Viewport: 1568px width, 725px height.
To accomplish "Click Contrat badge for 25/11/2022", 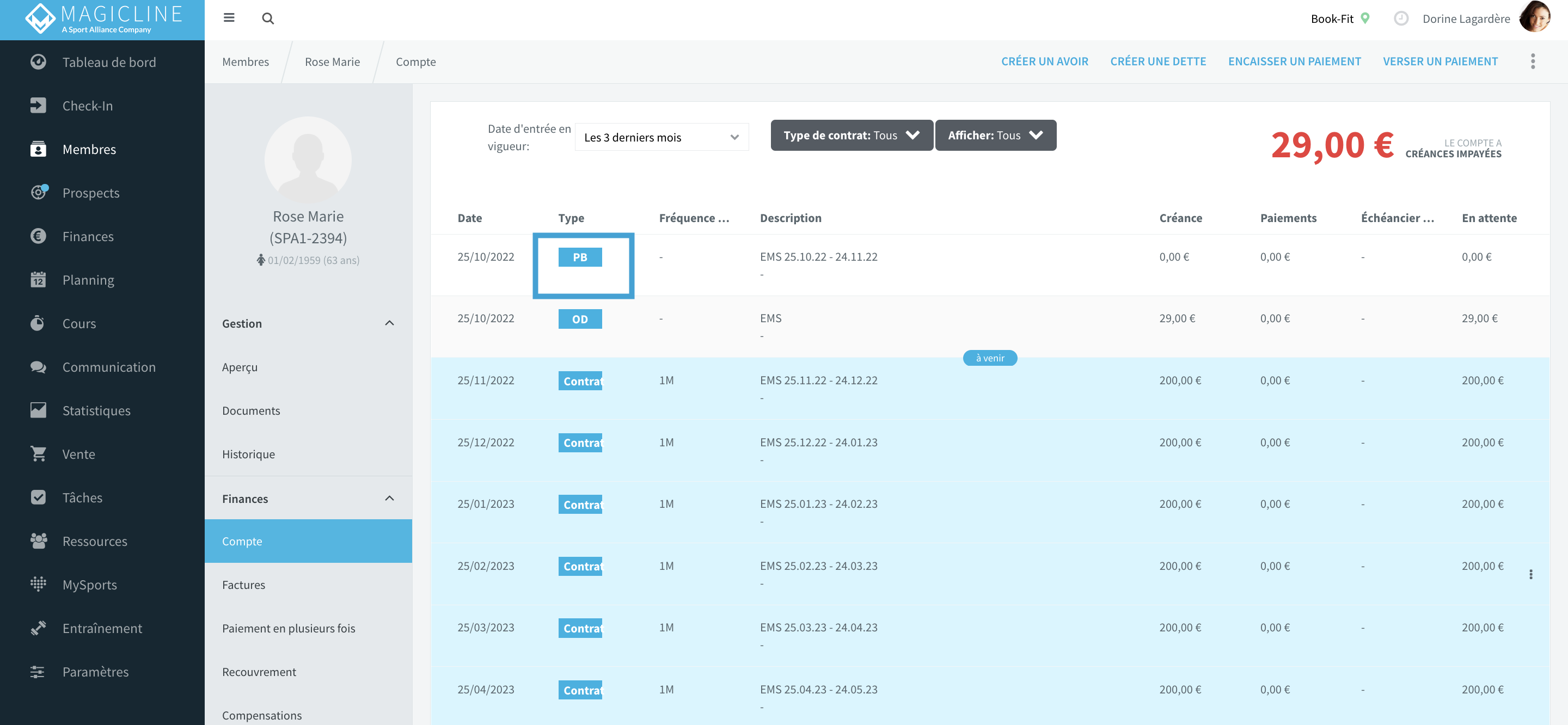I will tap(580, 380).
